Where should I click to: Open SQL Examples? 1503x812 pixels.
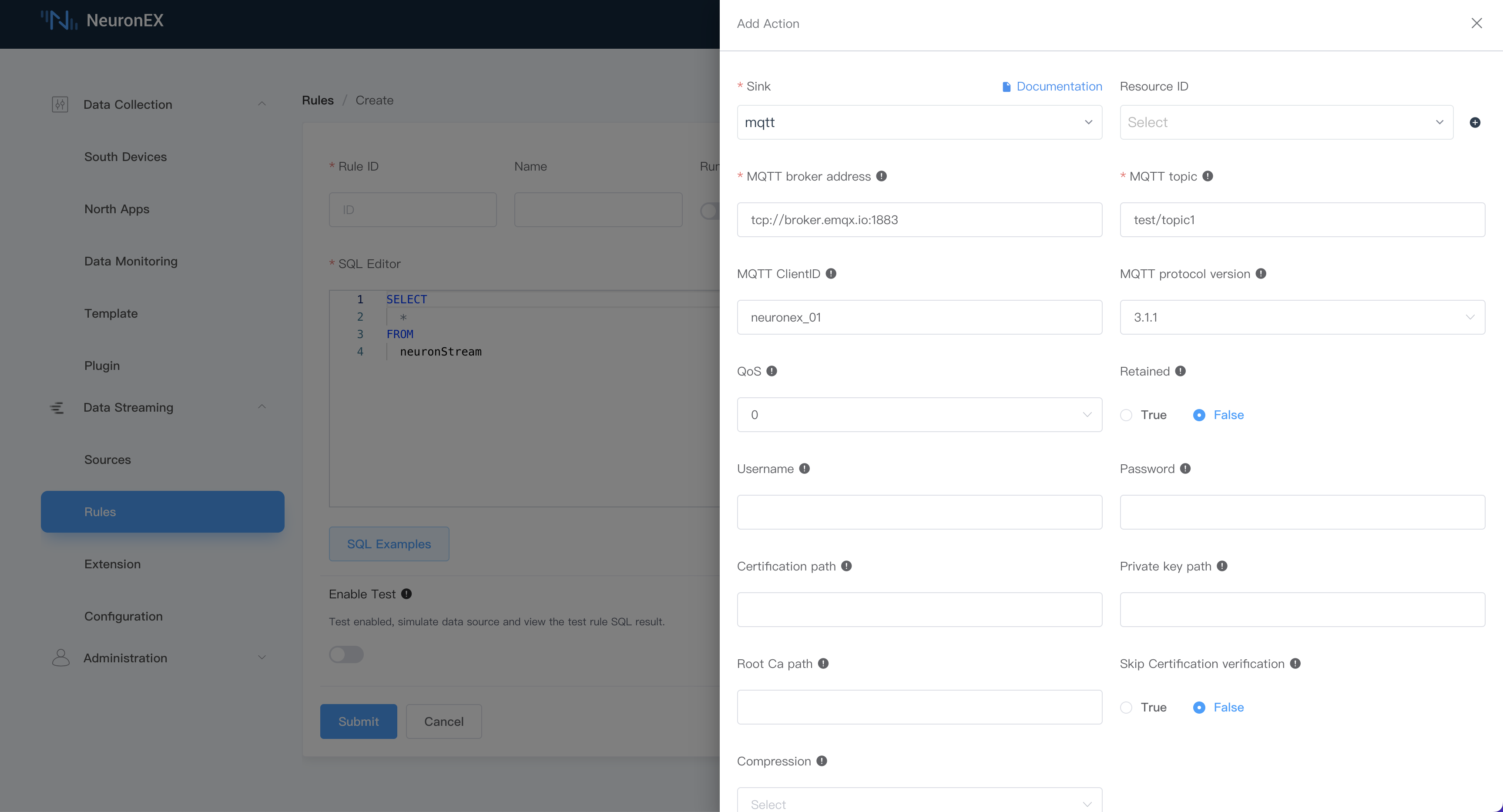tap(388, 544)
